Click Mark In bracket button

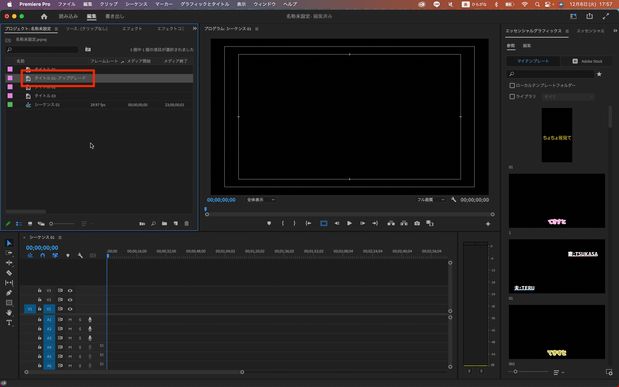[x=283, y=224]
